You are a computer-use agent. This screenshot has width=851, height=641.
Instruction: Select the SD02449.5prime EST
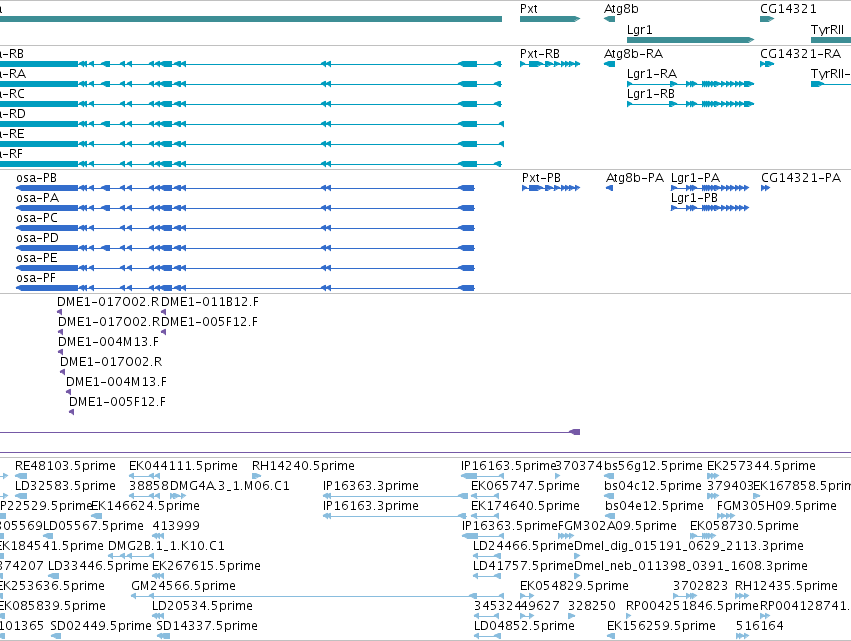[x=56, y=636]
